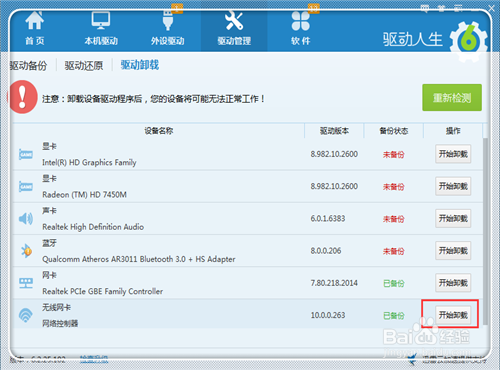Uninstall Realtek PCIe GBE driver
The height and width of the screenshot is (370, 500).
(x=453, y=283)
